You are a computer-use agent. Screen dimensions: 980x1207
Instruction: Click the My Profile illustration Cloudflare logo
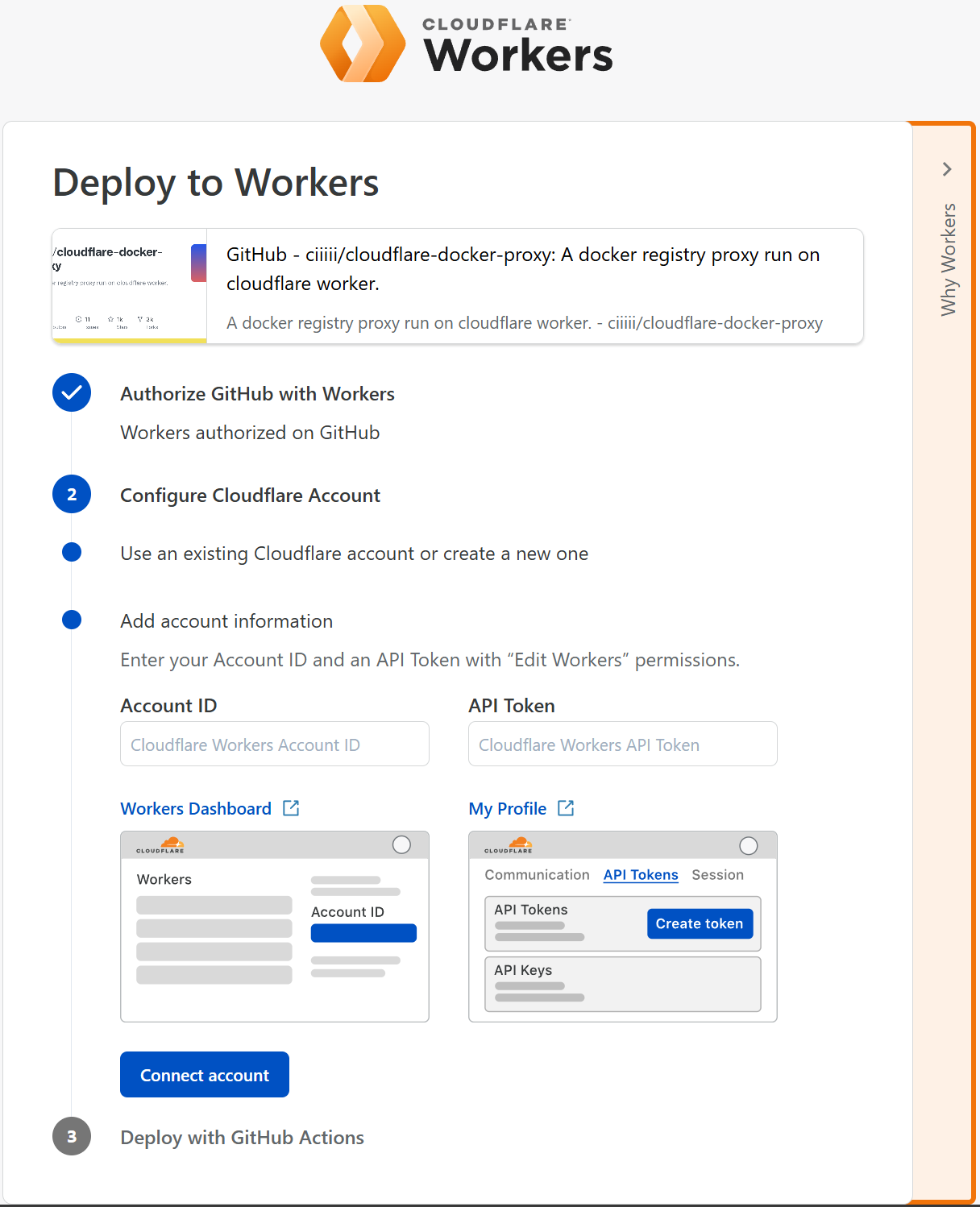pos(508,845)
